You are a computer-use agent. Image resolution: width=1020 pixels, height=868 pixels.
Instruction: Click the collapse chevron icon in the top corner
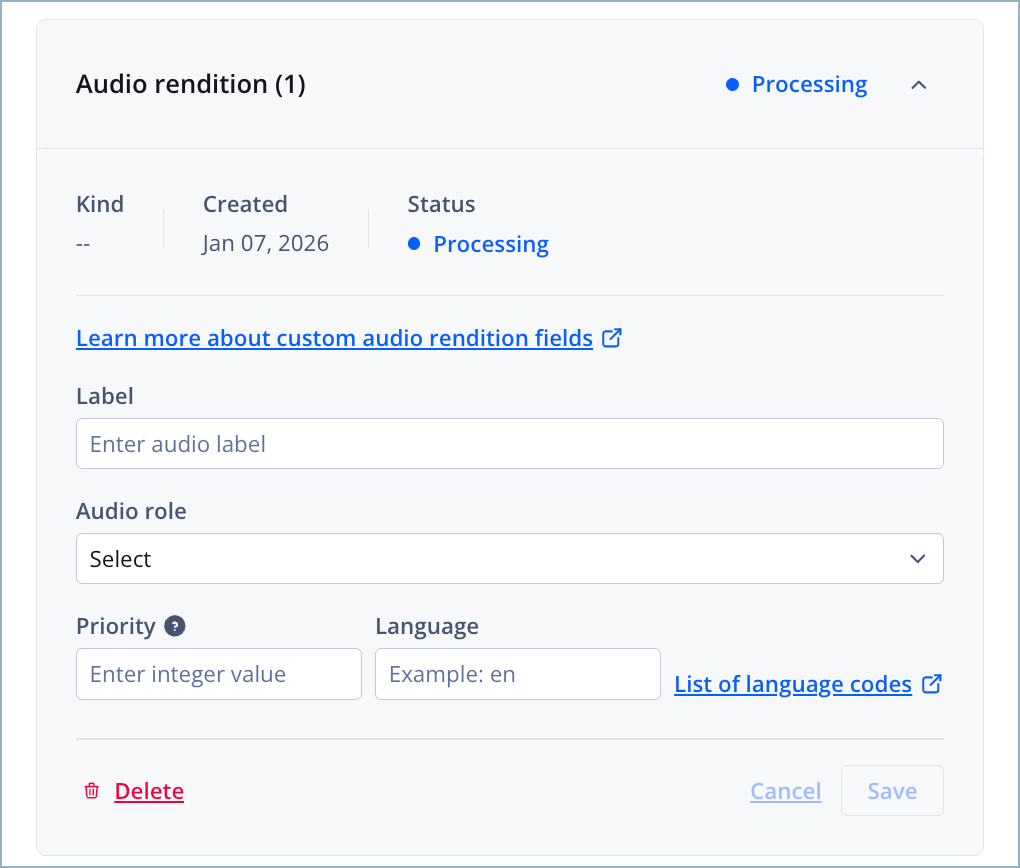click(x=918, y=86)
